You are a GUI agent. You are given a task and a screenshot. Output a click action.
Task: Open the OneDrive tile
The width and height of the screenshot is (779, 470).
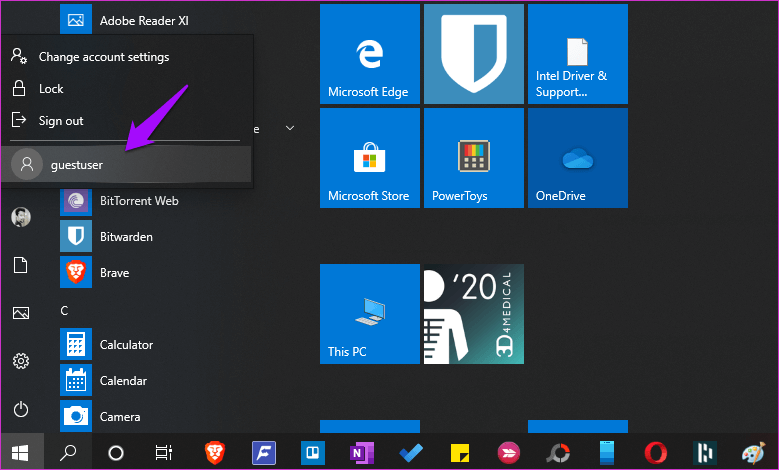(x=578, y=158)
